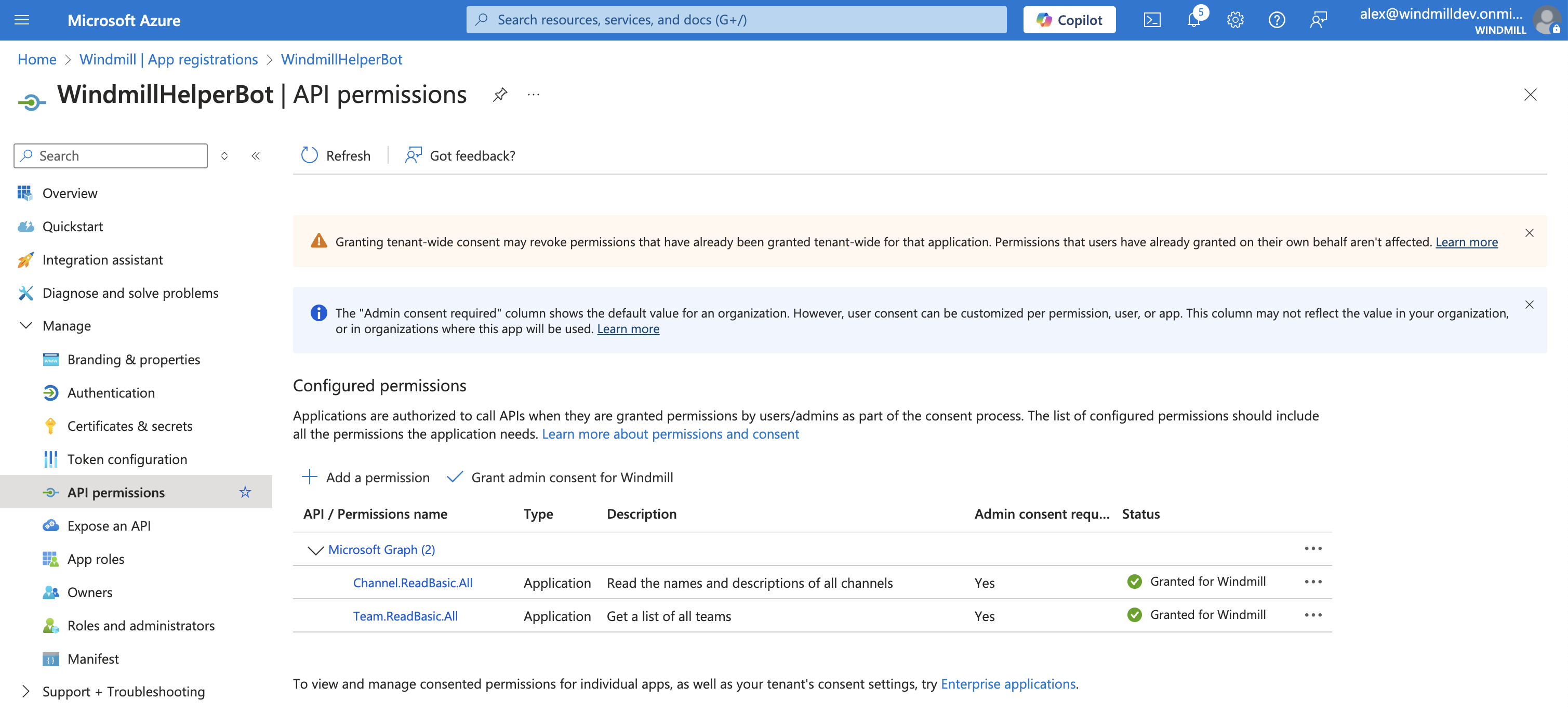Screen dimensions: 1568x712
Task: Open Certificates & secrets
Action: pyautogui.click(x=130, y=426)
